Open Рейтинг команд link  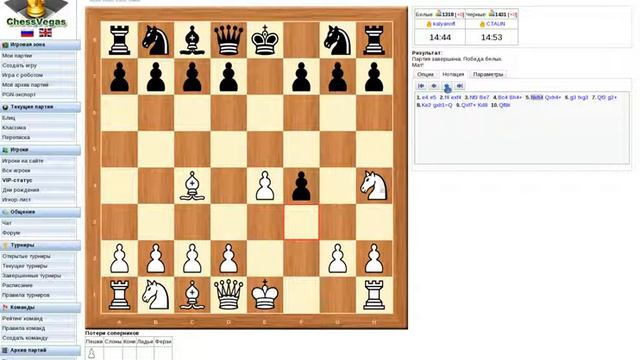pyautogui.click(x=22, y=318)
